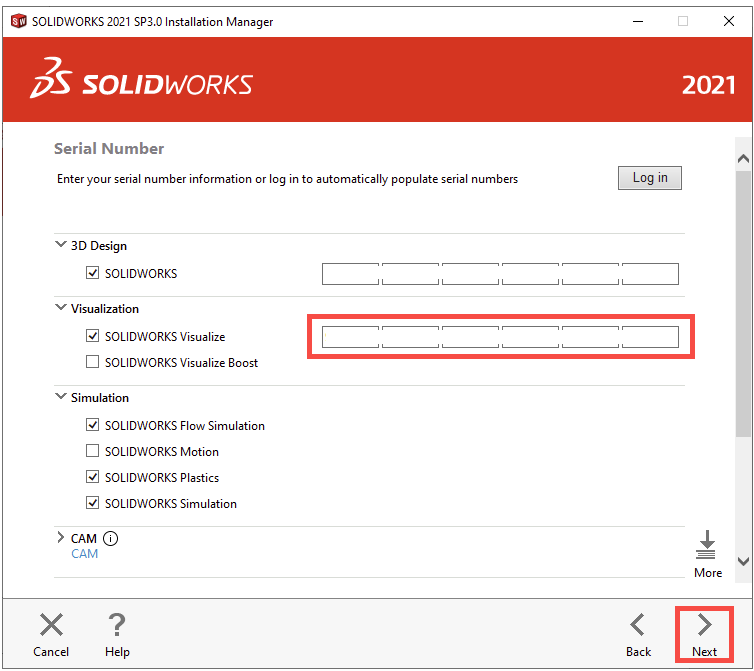Click first SOLIDWORKS serial number field
Viewport: 754px width, 671px height.
(350, 274)
